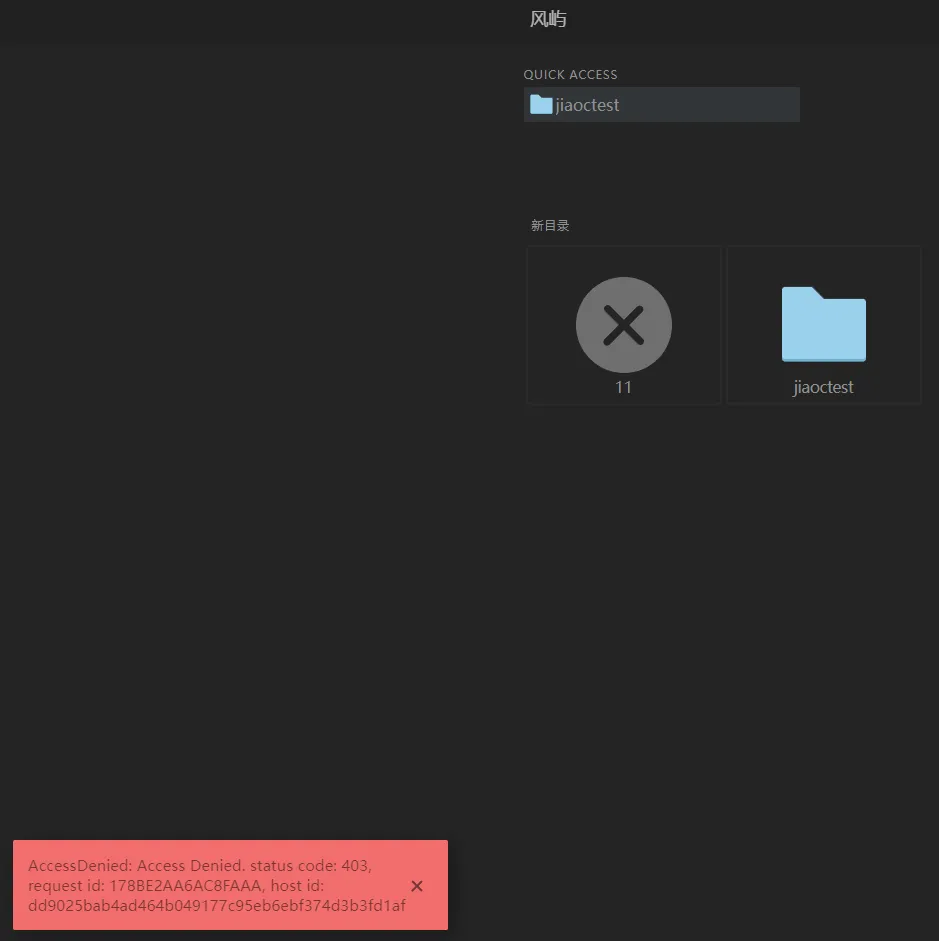Click the 新目录 section heading
The height and width of the screenshot is (941, 939).
550,226
